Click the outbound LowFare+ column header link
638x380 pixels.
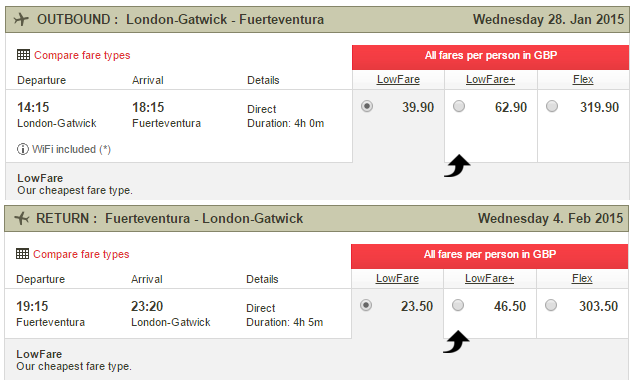(x=490, y=79)
